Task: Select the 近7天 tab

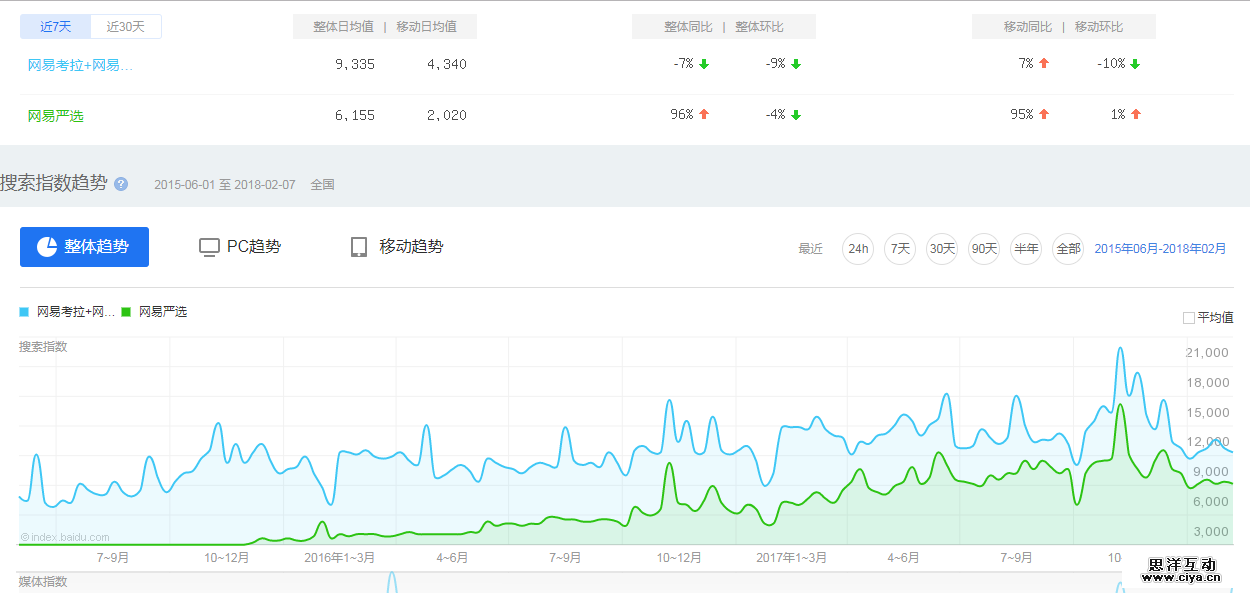Action: (55, 27)
